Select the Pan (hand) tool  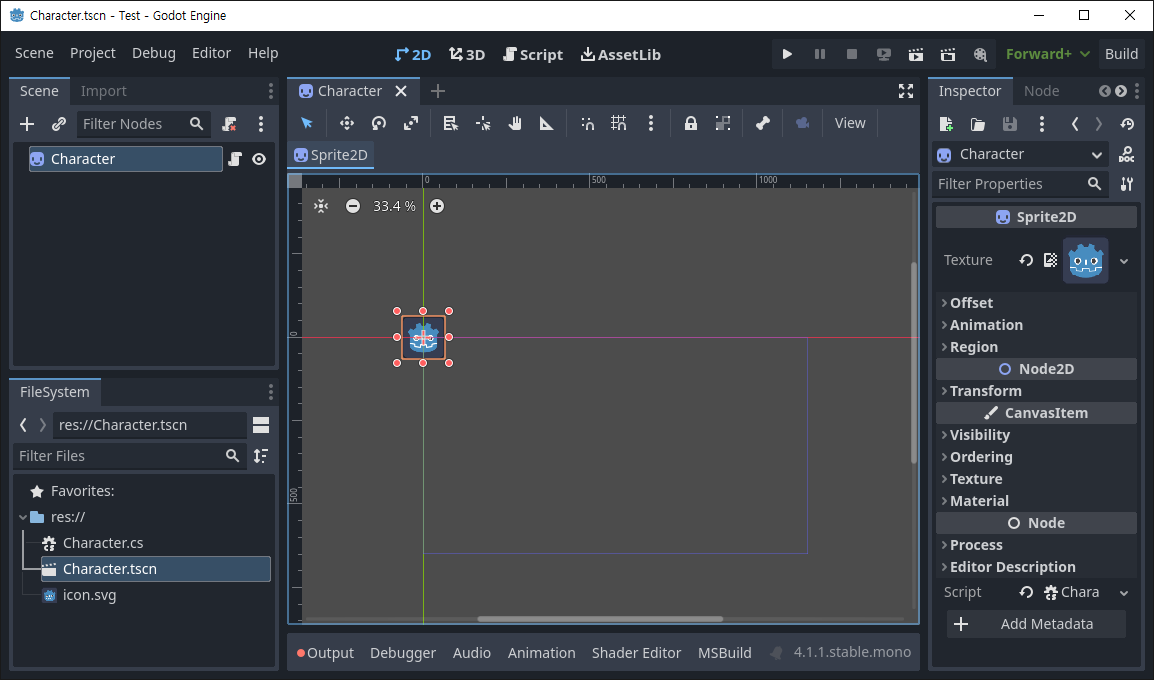coord(515,123)
